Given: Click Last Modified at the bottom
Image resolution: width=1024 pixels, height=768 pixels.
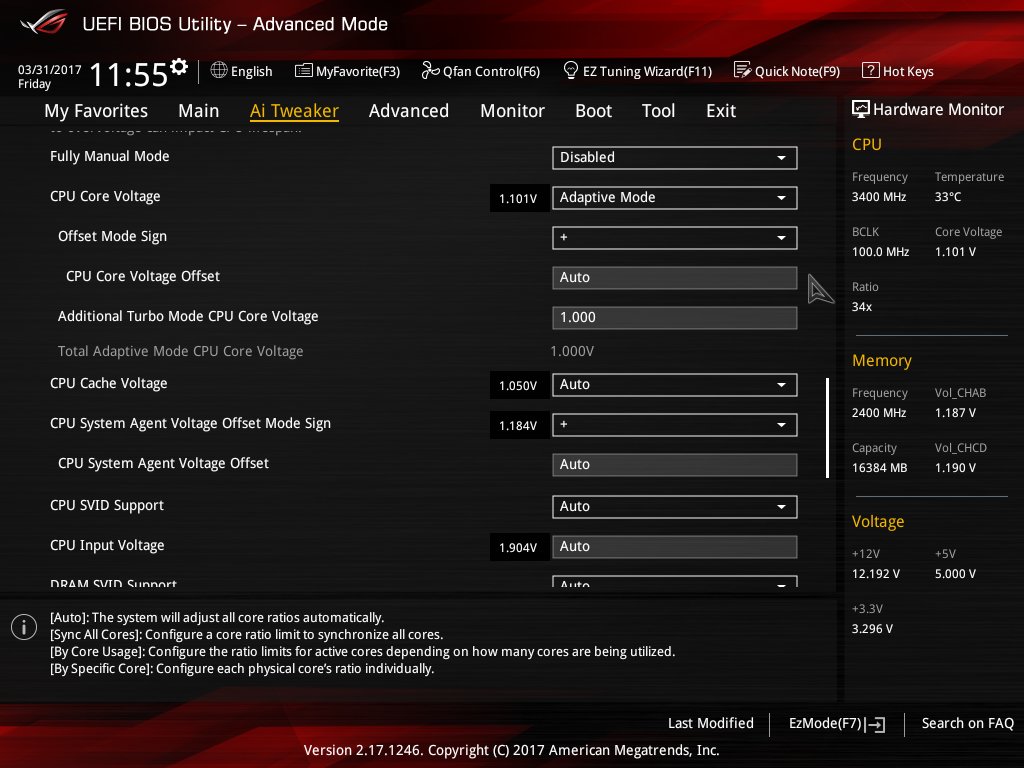Looking at the screenshot, I should pos(711,723).
